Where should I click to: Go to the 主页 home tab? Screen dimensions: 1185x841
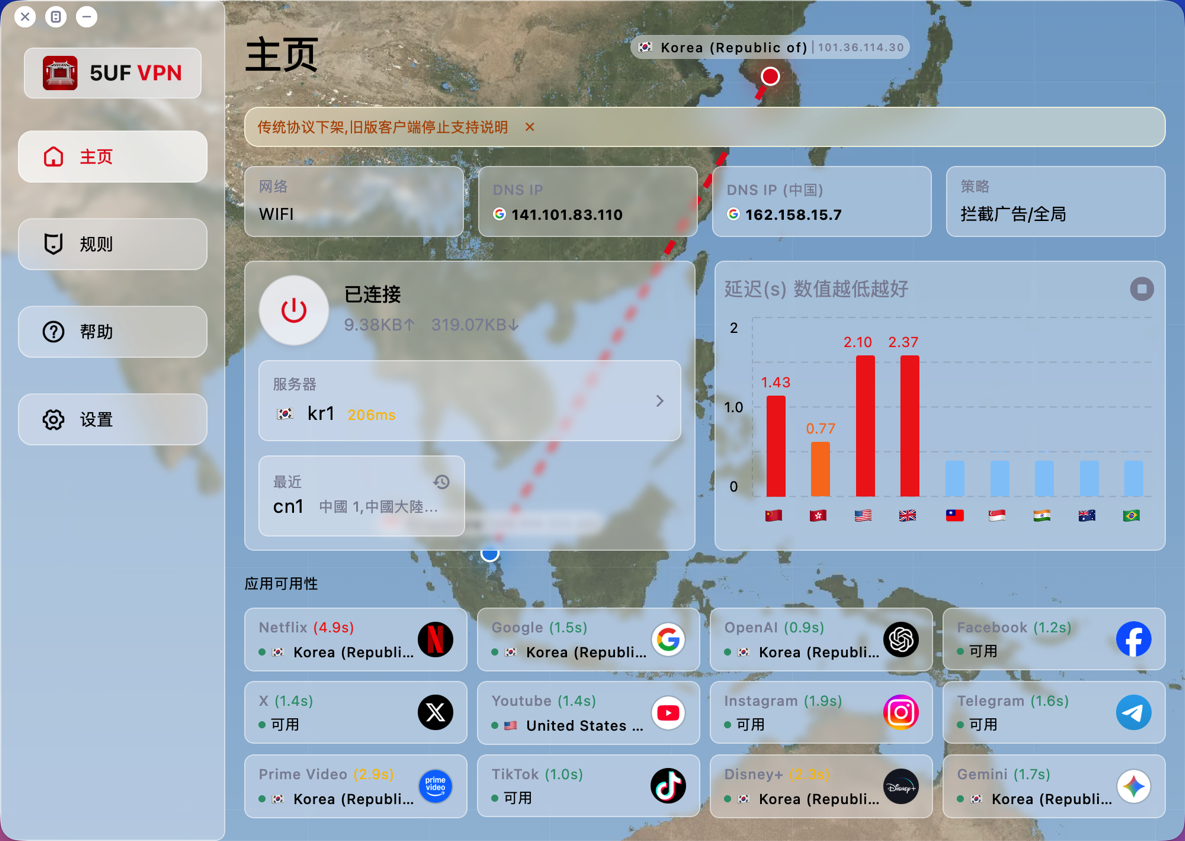tap(113, 157)
